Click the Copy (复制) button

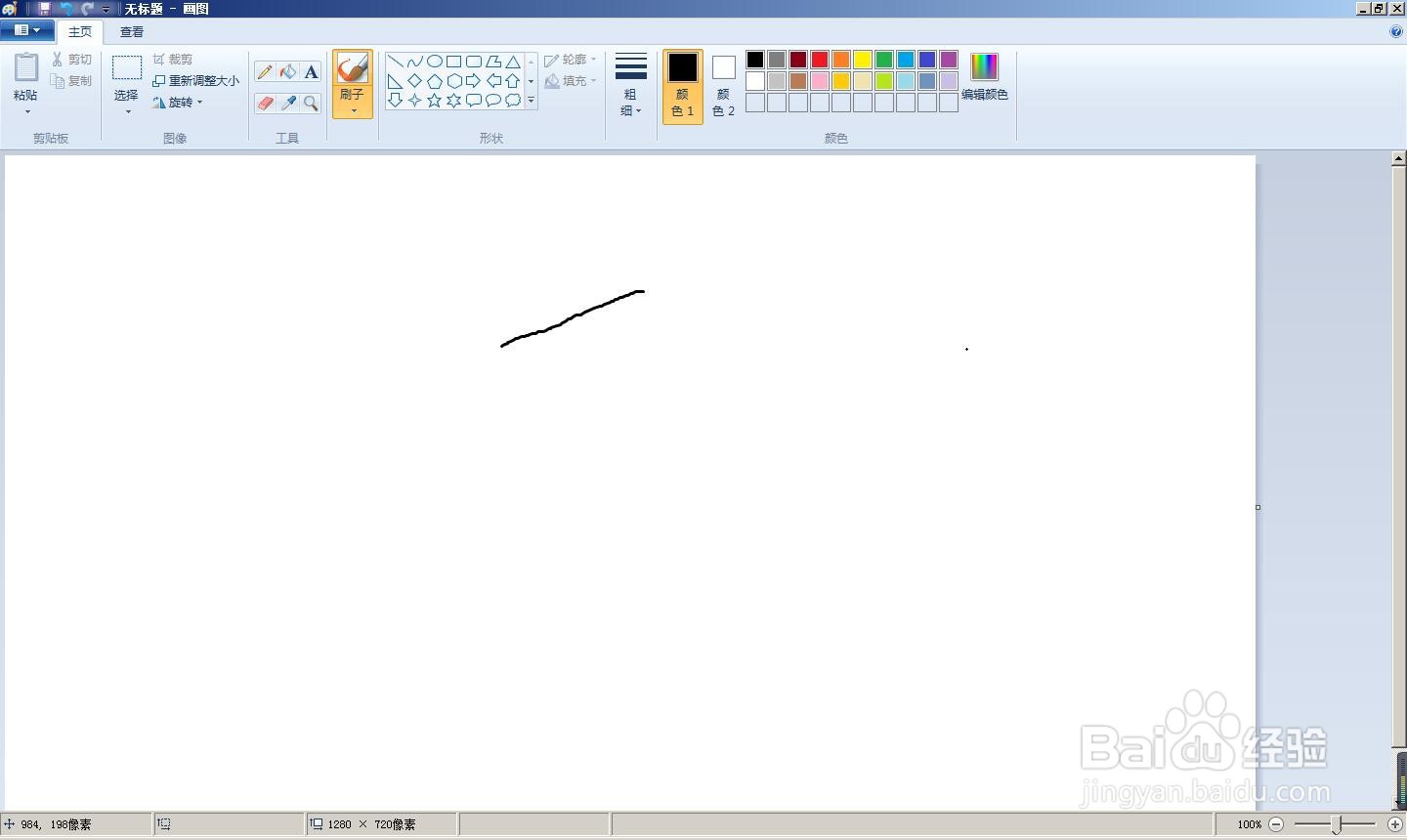pyautogui.click(x=72, y=81)
